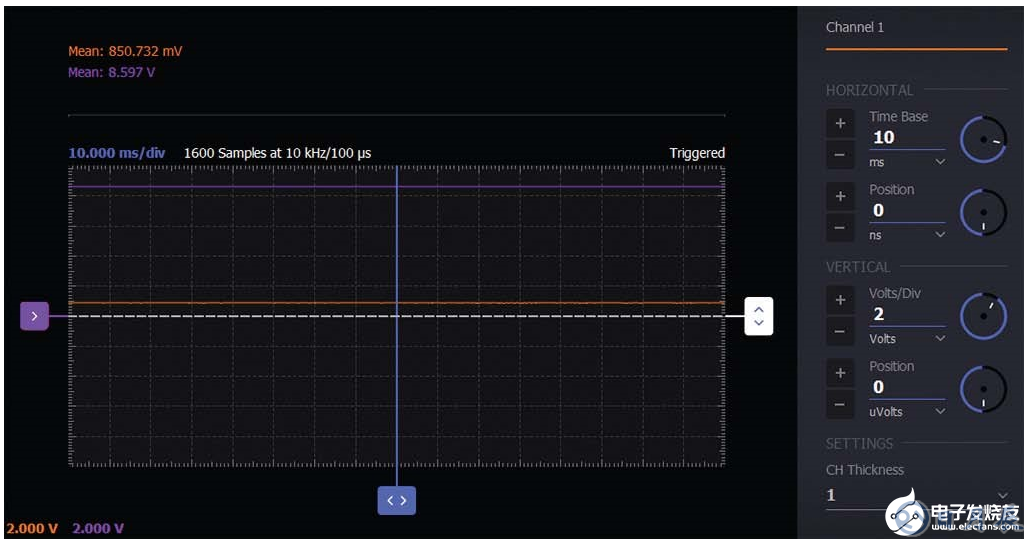Increase Time Base with plus button

(x=840, y=124)
